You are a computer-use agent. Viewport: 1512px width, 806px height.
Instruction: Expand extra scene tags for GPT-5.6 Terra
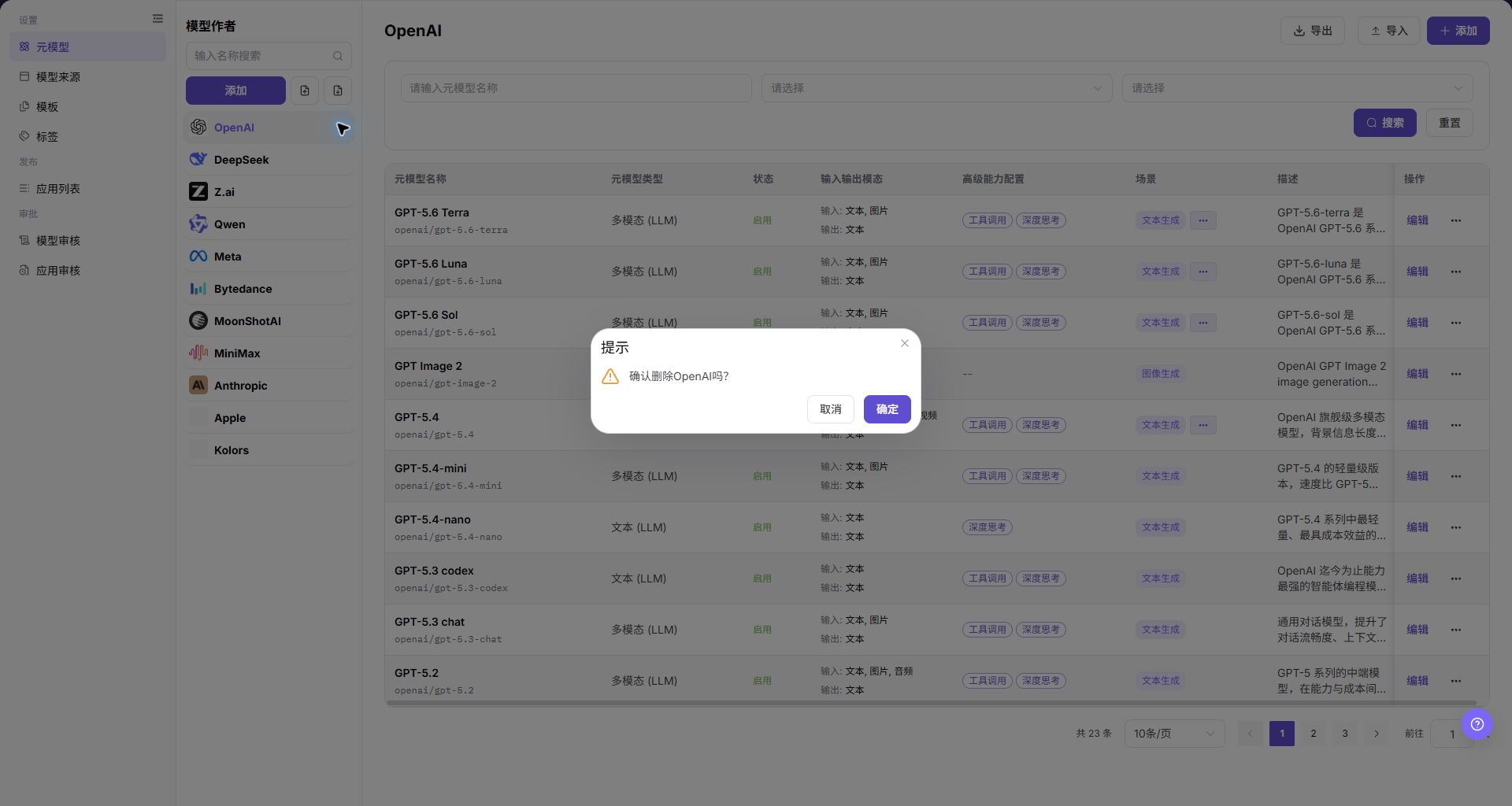[1203, 220]
